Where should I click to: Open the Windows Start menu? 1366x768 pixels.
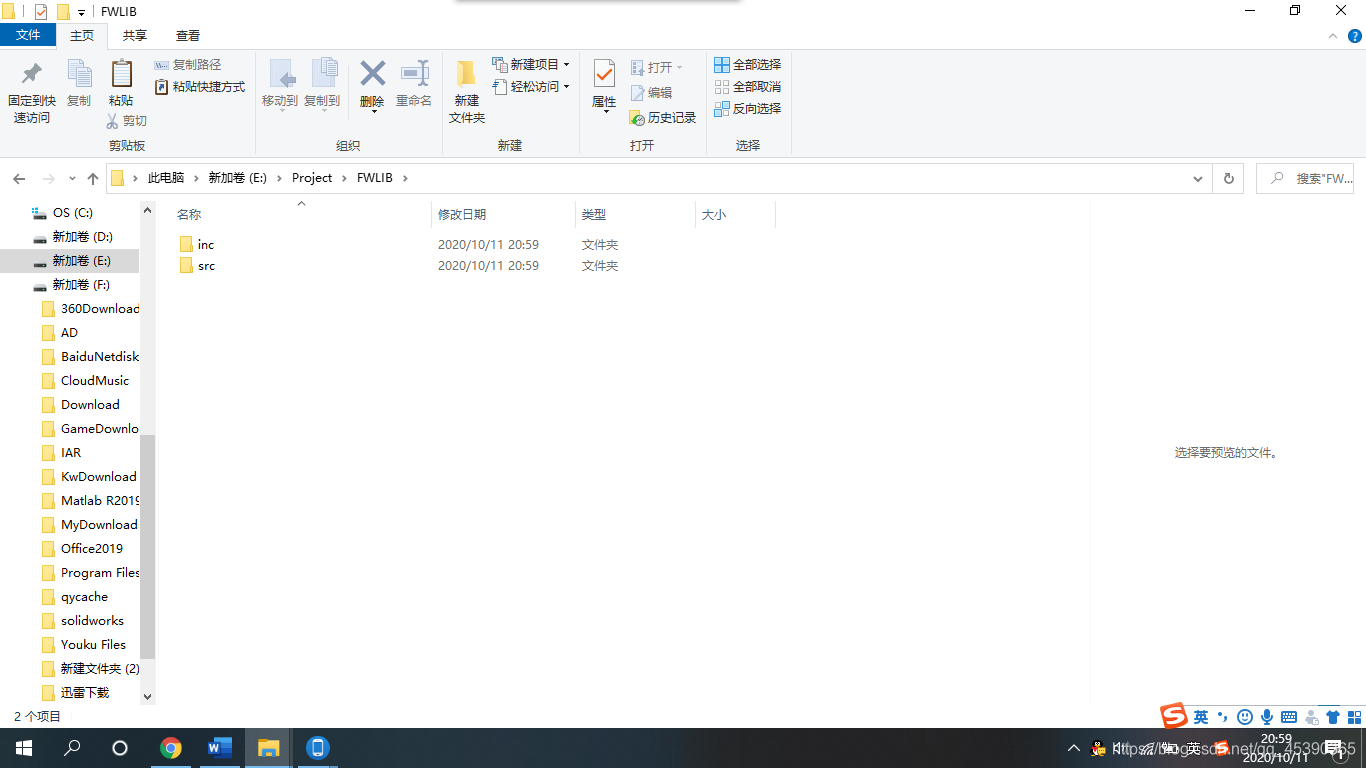tap(24, 748)
